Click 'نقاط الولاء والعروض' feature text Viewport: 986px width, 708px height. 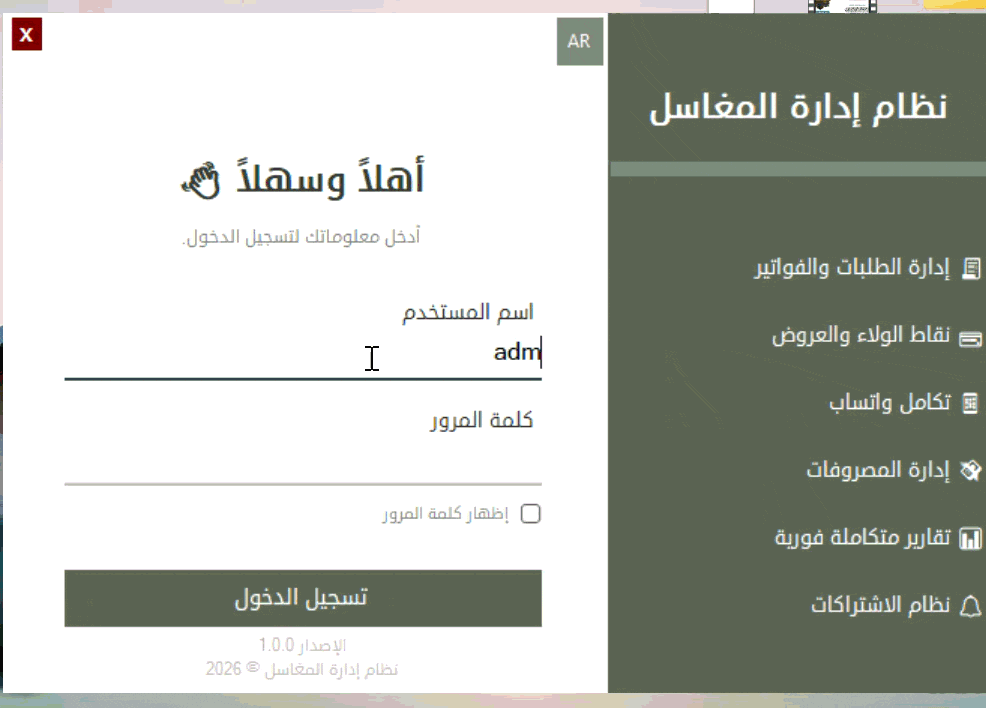click(861, 335)
